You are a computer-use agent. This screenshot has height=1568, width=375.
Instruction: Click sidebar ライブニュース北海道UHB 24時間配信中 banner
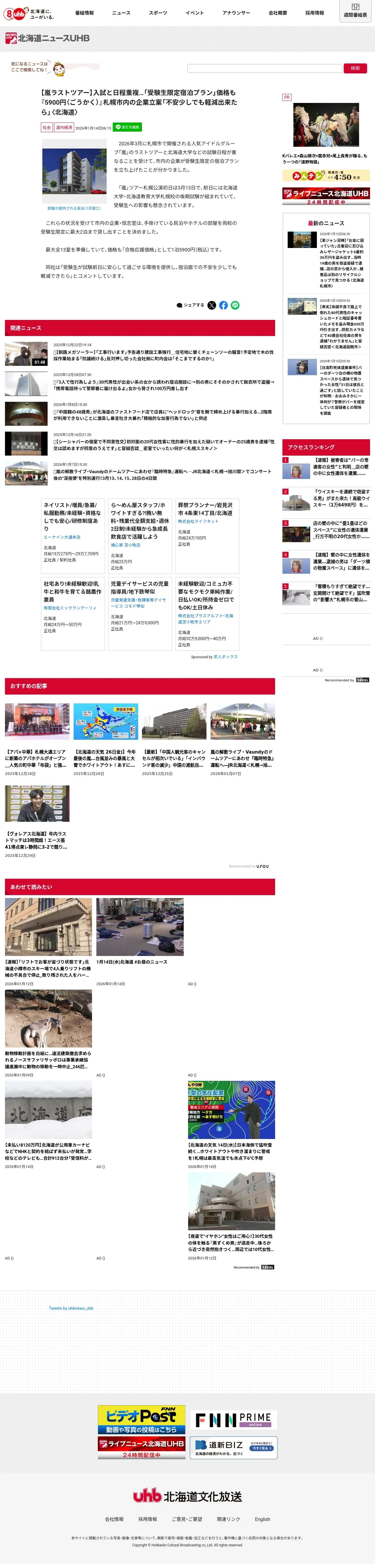(x=326, y=196)
